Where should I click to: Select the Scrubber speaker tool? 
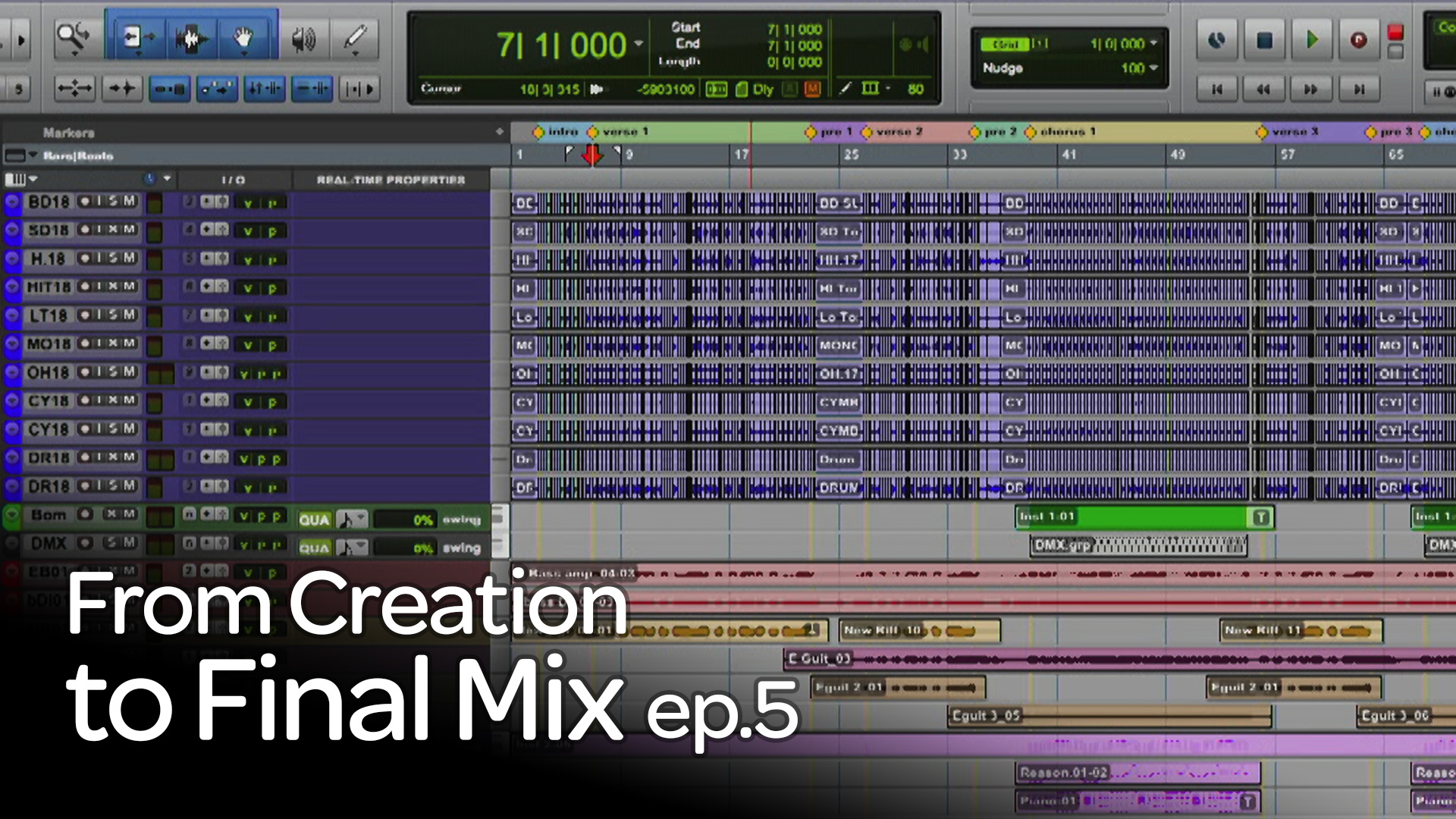[304, 38]
